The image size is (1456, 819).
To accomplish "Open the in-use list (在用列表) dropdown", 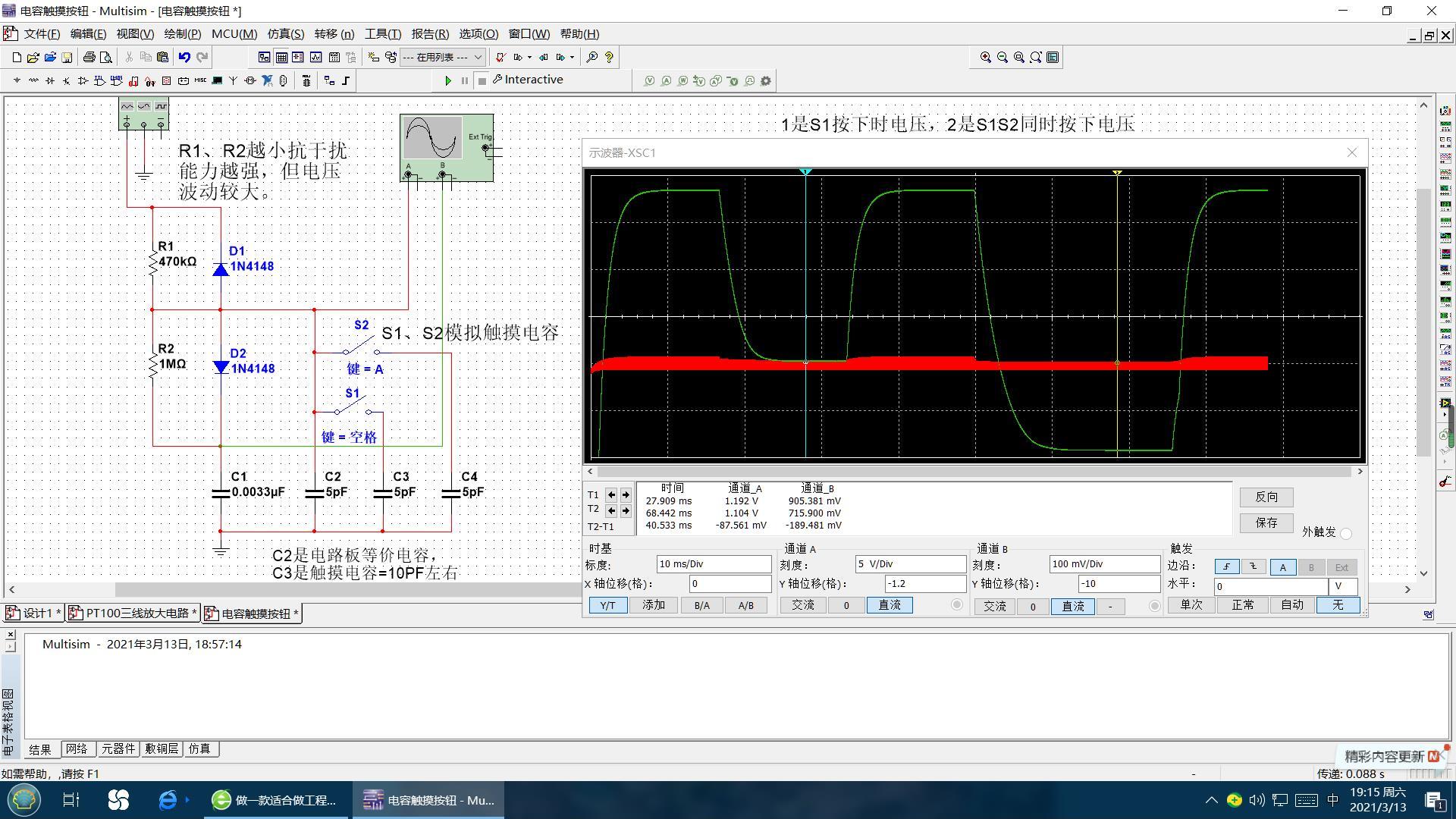I will click(x=443, y=57).
